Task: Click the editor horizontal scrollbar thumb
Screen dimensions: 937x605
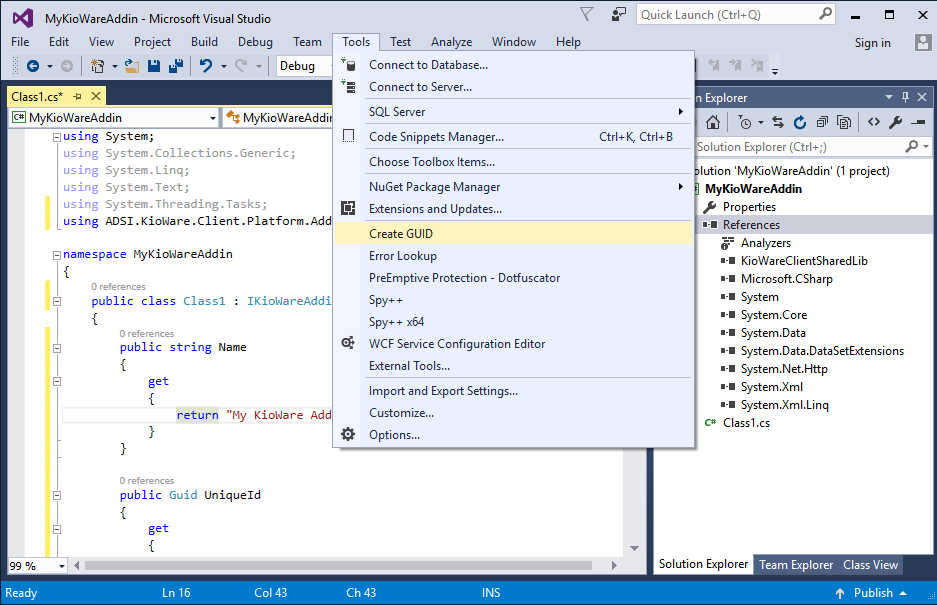Action: tap(338, 566)
